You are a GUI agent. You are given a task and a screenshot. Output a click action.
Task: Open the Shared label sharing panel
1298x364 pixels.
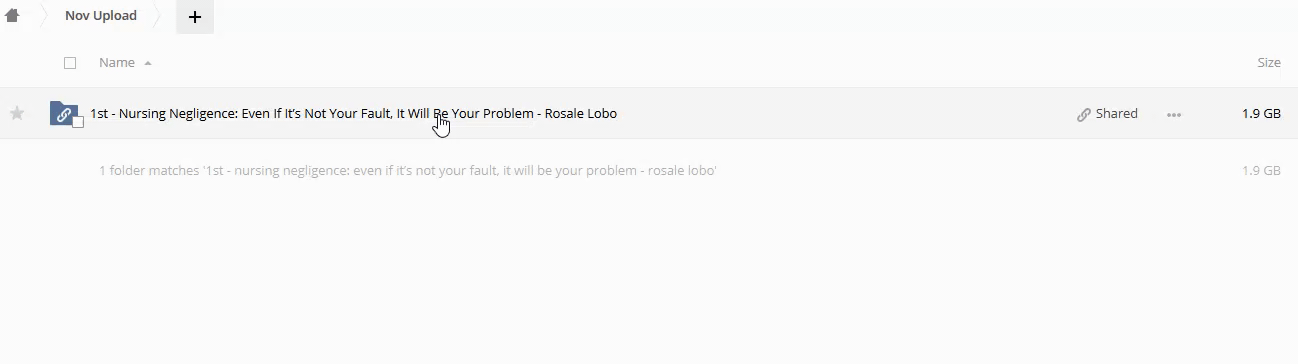1116,114
